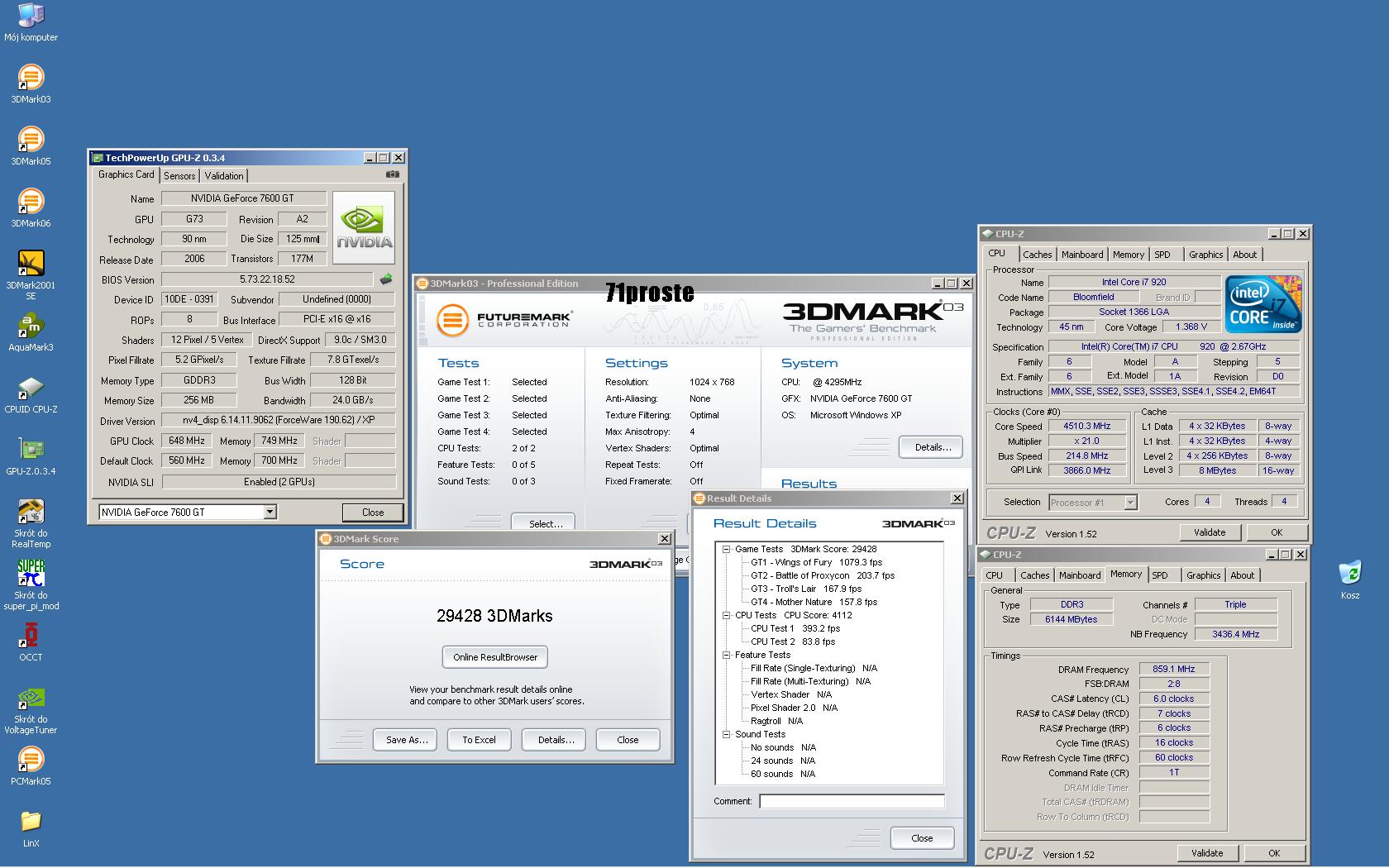Collapse the Game Tests tree node

(x=727, y=549)
